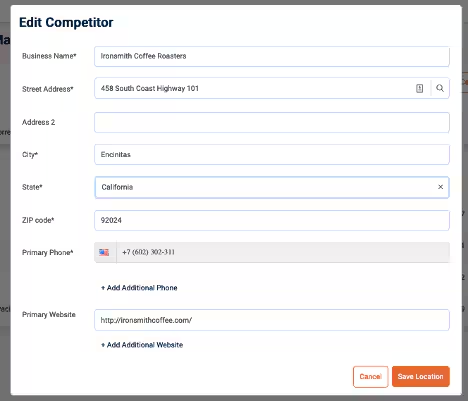Clear the California state selection
The width and height of the screenshot is (468, 401).
pyautogui.click(x=440, y=187)
